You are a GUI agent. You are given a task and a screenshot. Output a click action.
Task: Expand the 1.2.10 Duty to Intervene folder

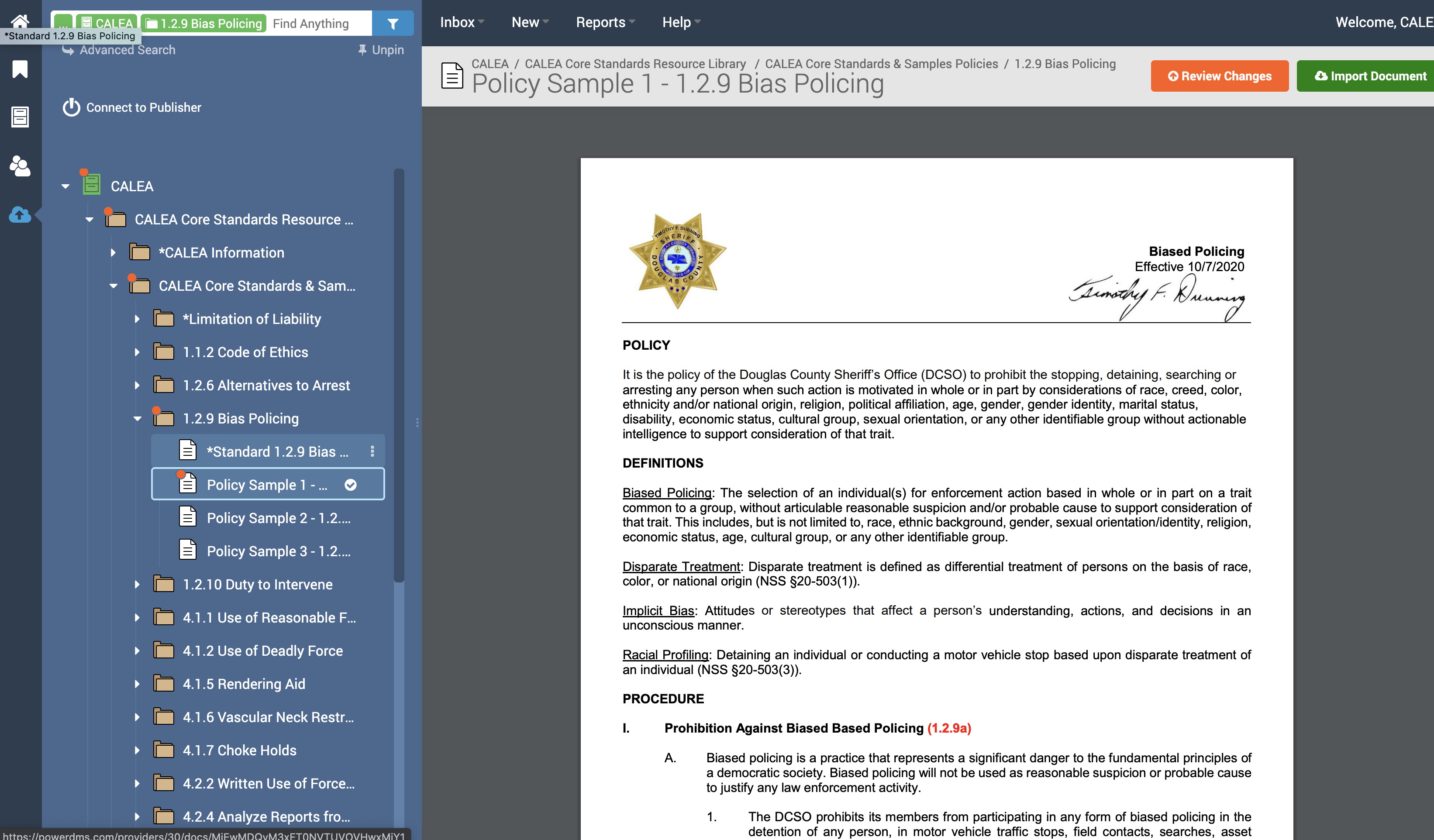[x=137, y=585]
